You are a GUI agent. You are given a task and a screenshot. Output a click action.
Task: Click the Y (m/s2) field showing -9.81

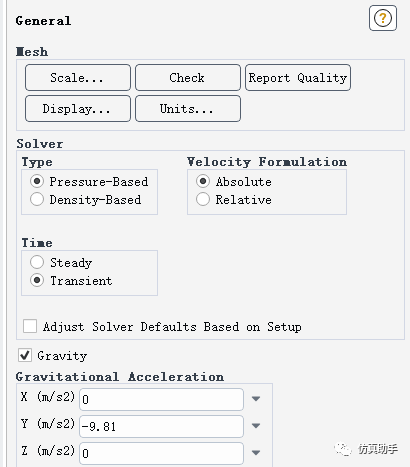(x=161, y=426)
